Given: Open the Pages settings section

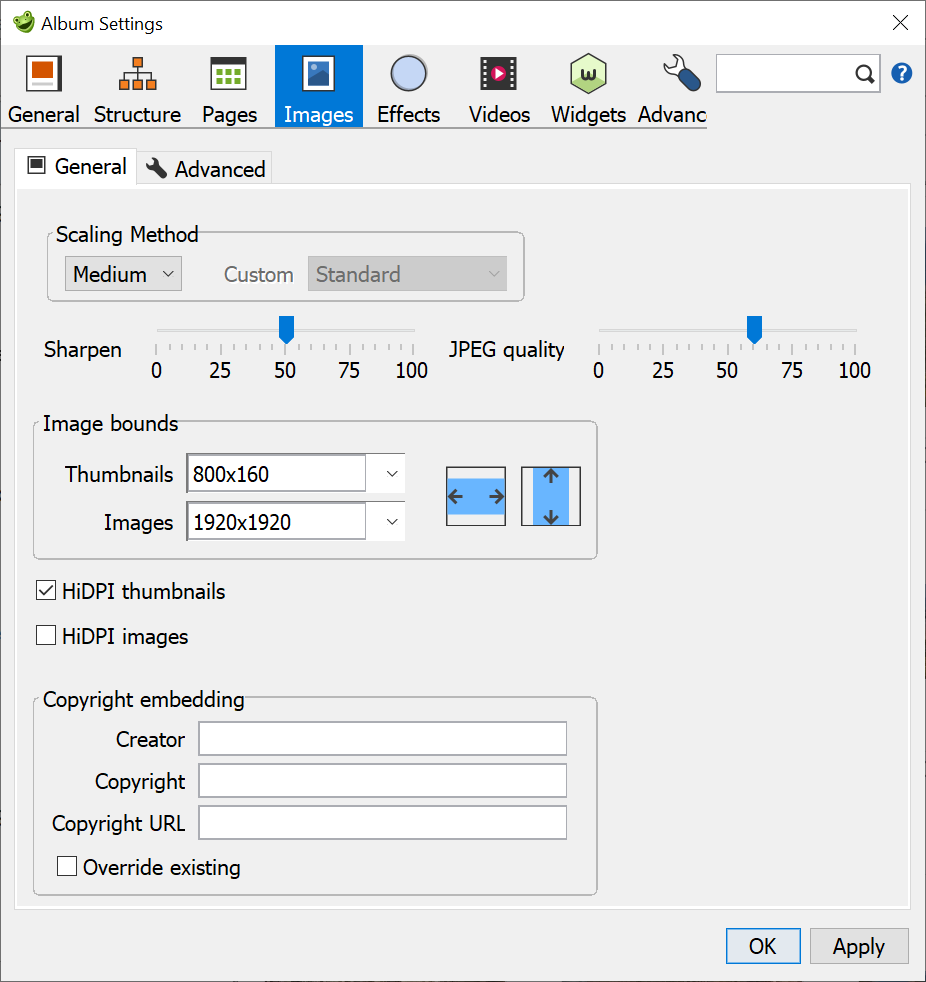Looking at the screenshot, I should click(x=228, y=85).
